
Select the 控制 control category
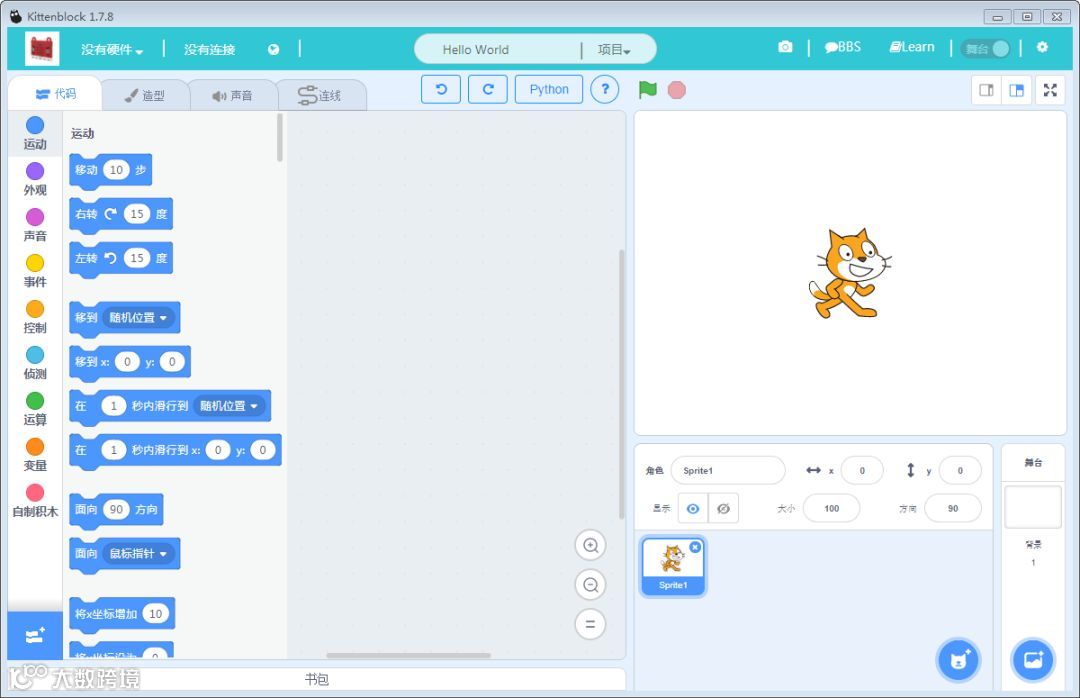(x=35, y=318)
